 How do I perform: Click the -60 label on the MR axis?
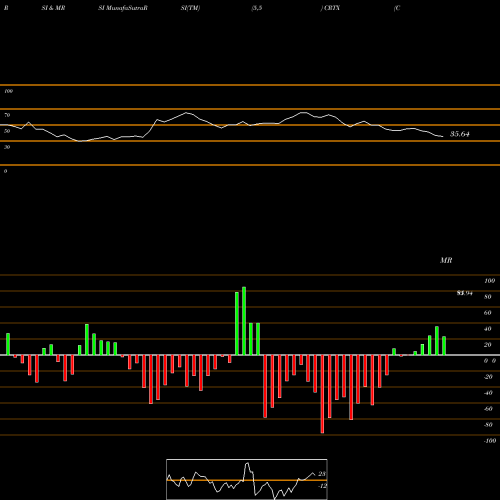pyautogui.click(x=488, y=409)
